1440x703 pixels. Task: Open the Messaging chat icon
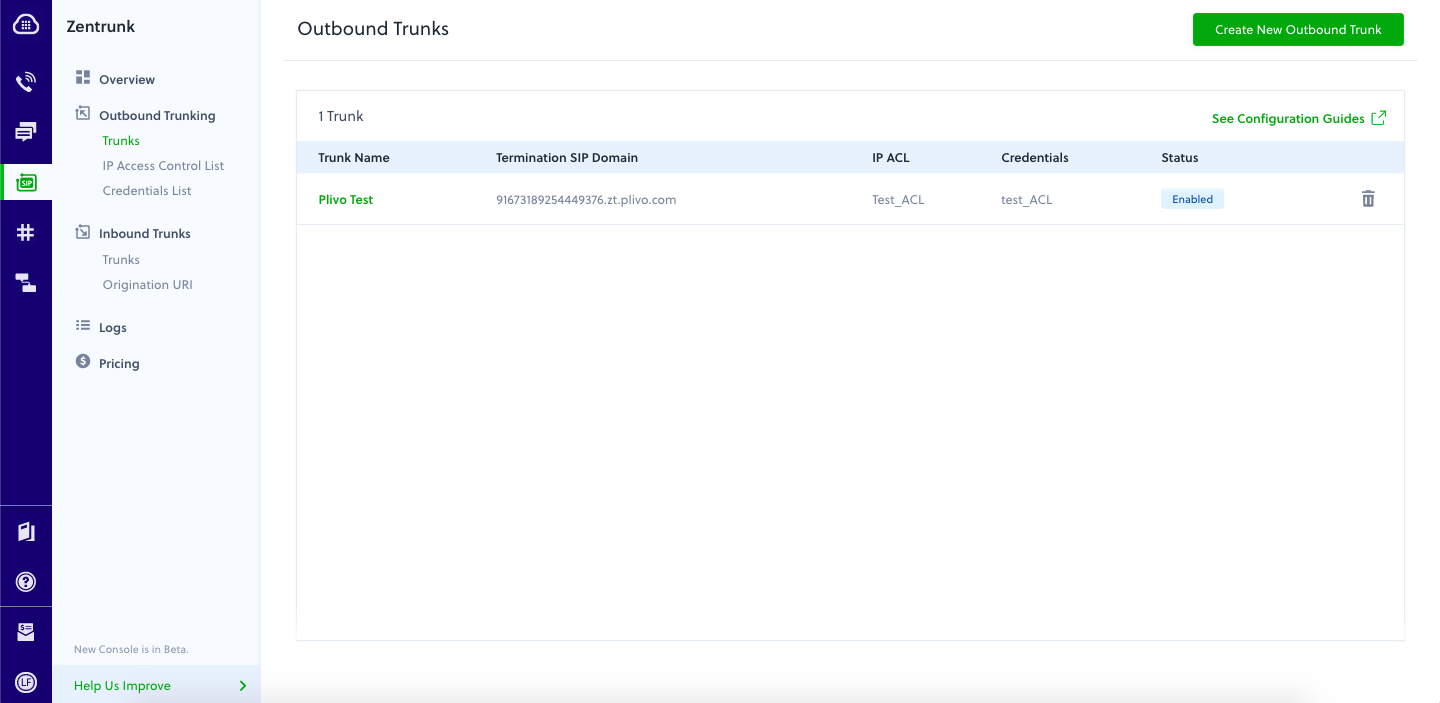click(26, 131)
